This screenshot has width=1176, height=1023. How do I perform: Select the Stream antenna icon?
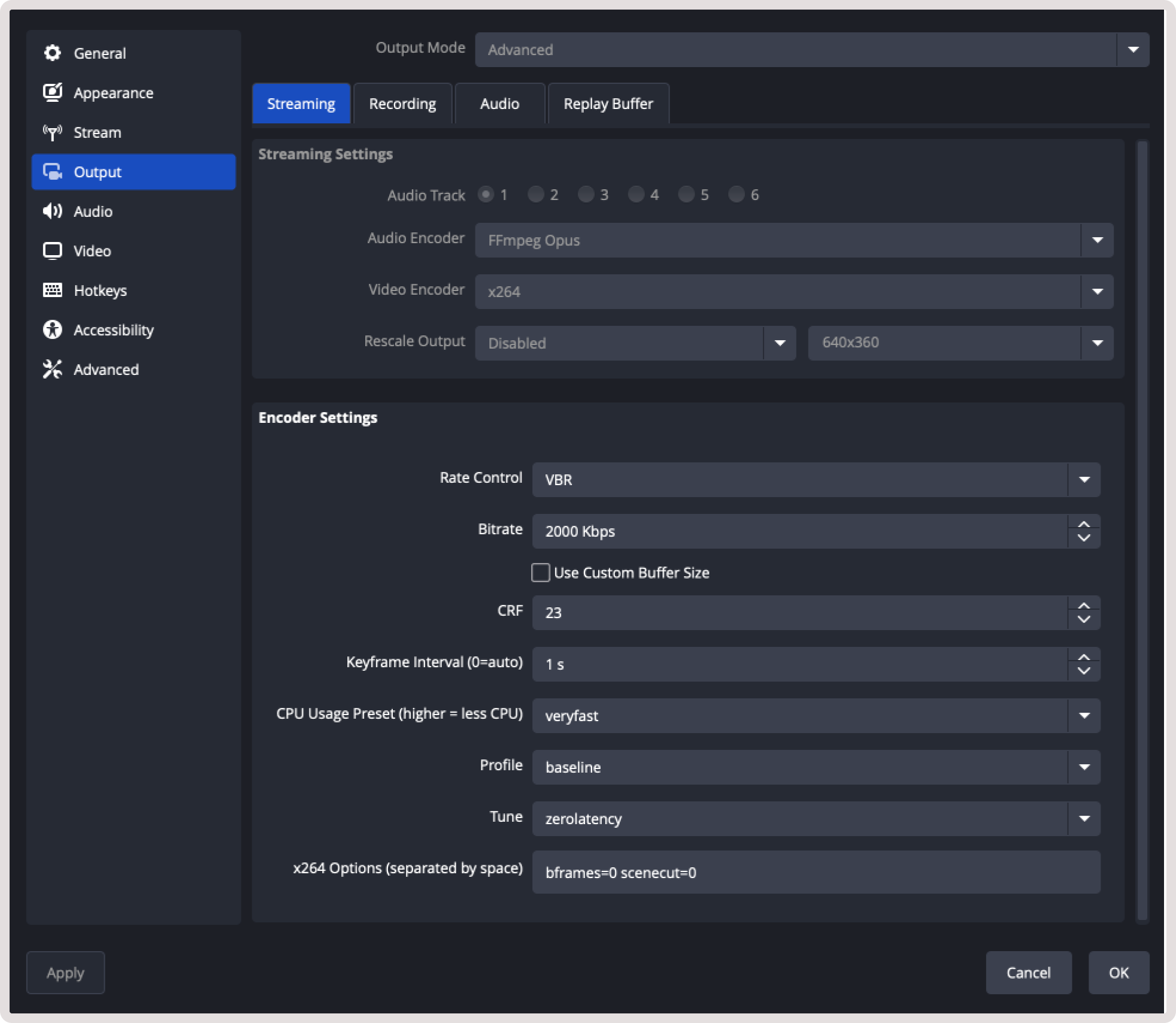pos(53,132)
